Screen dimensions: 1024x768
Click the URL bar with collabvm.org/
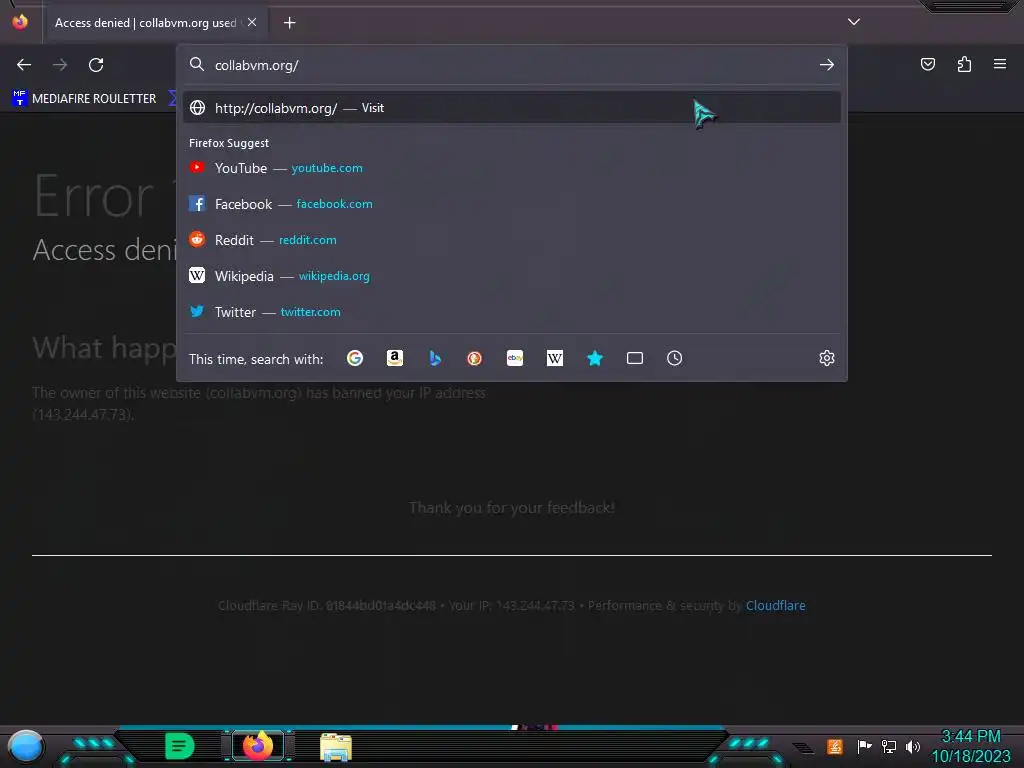click(512, 65)
